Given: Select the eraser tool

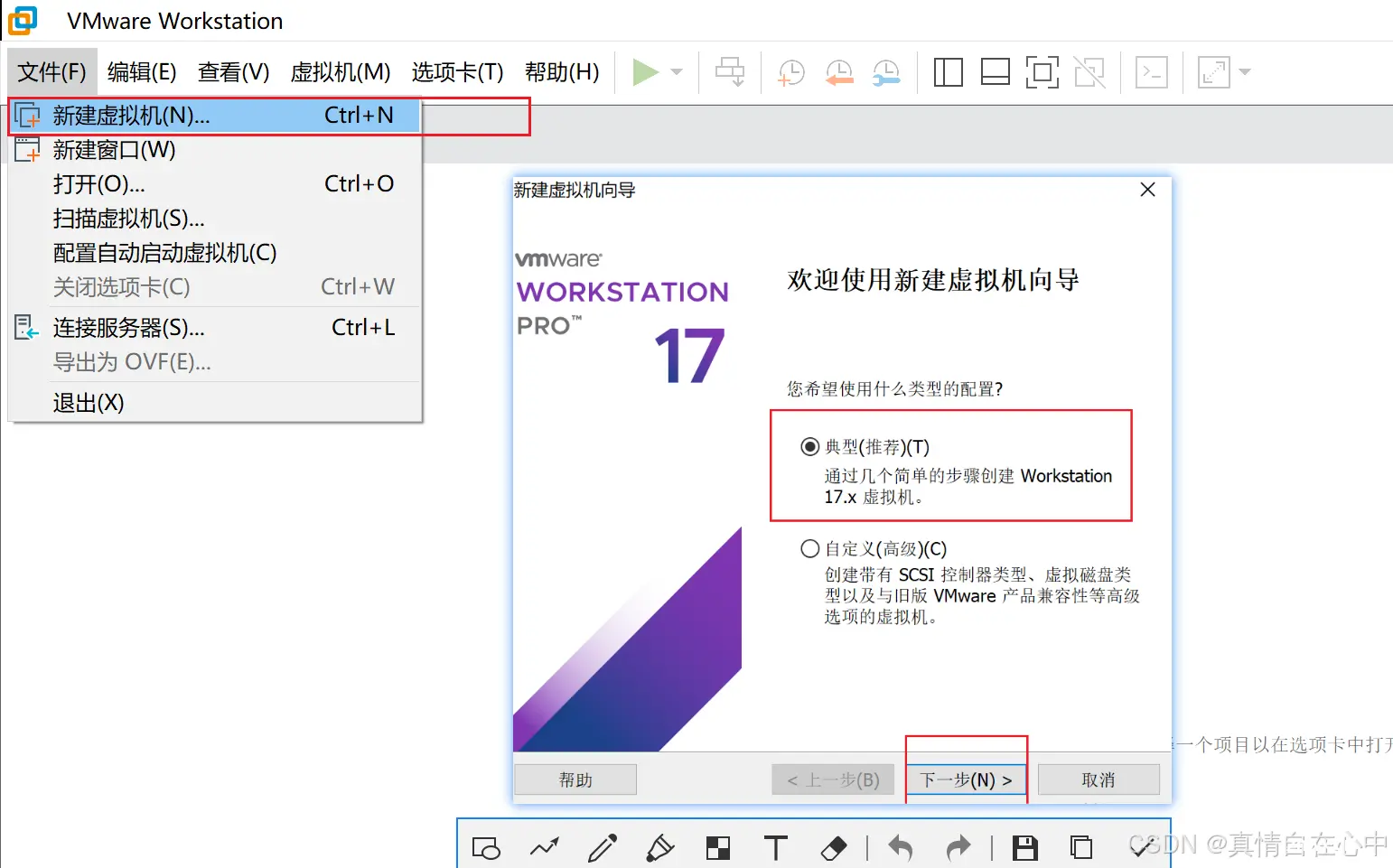Looking at the screenshot, I should (833, 848).
